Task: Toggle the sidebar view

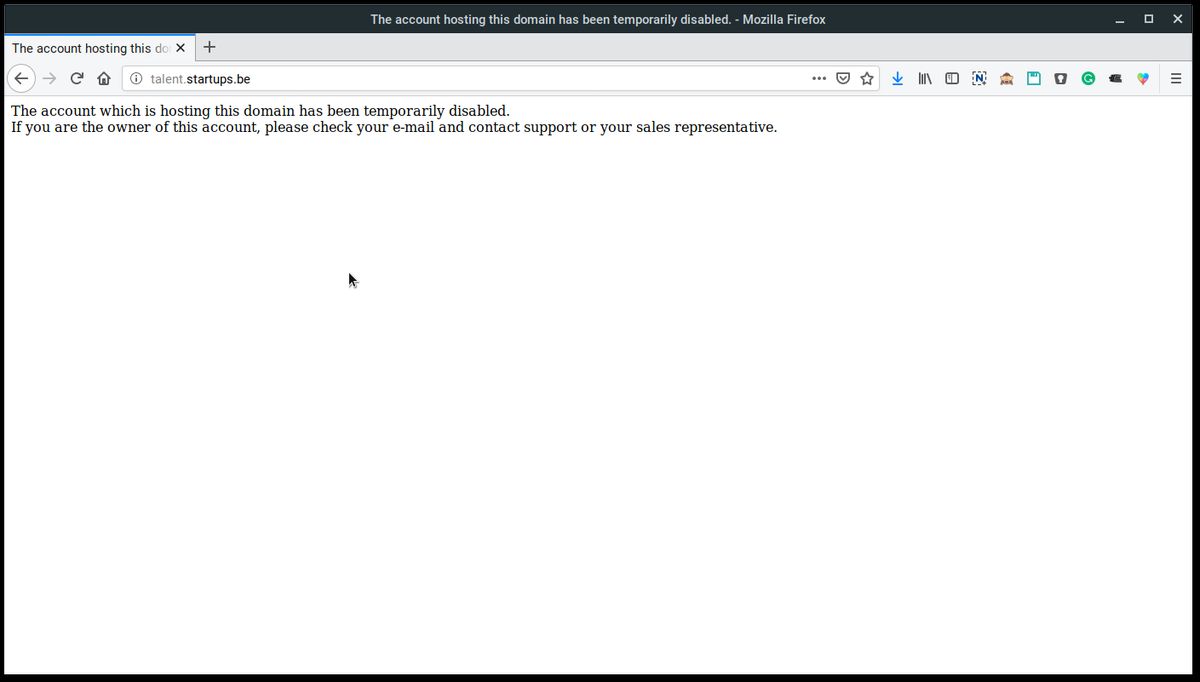Action: [x=952, y=78]
